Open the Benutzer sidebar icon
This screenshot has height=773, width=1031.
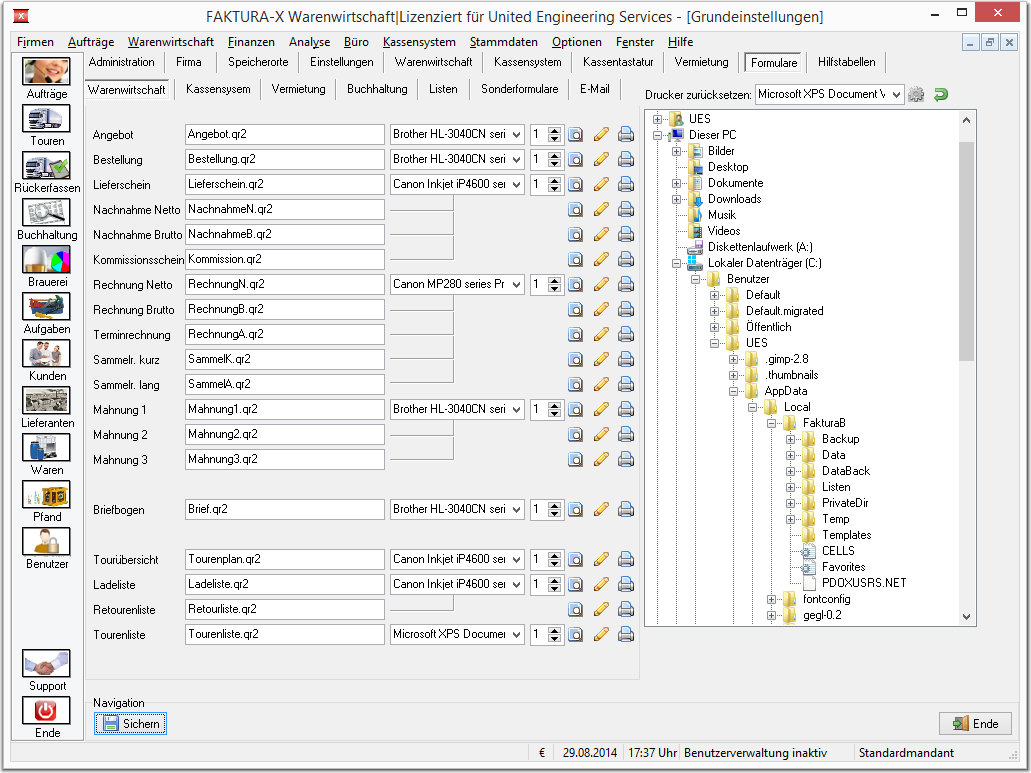[x=46, y=542]
